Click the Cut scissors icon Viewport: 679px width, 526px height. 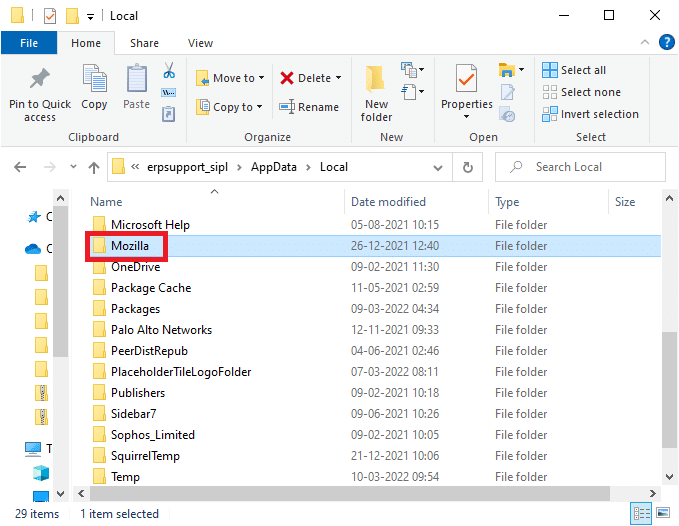point(169,70)
